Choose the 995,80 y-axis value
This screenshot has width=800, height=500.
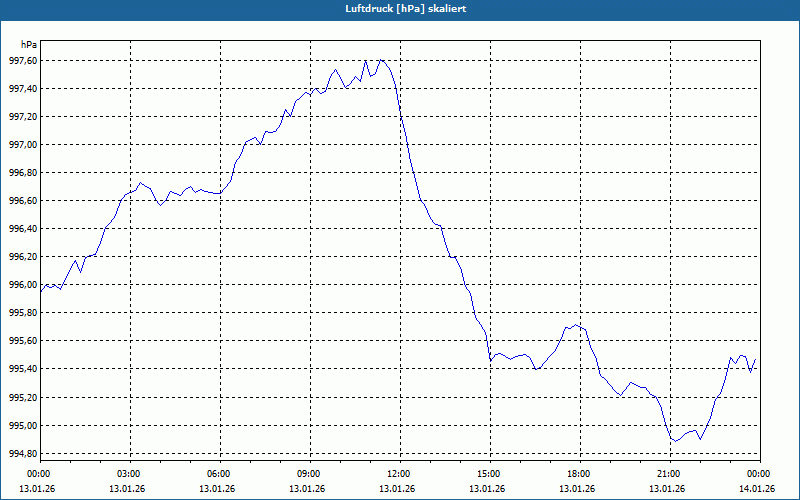pos(23,313)
